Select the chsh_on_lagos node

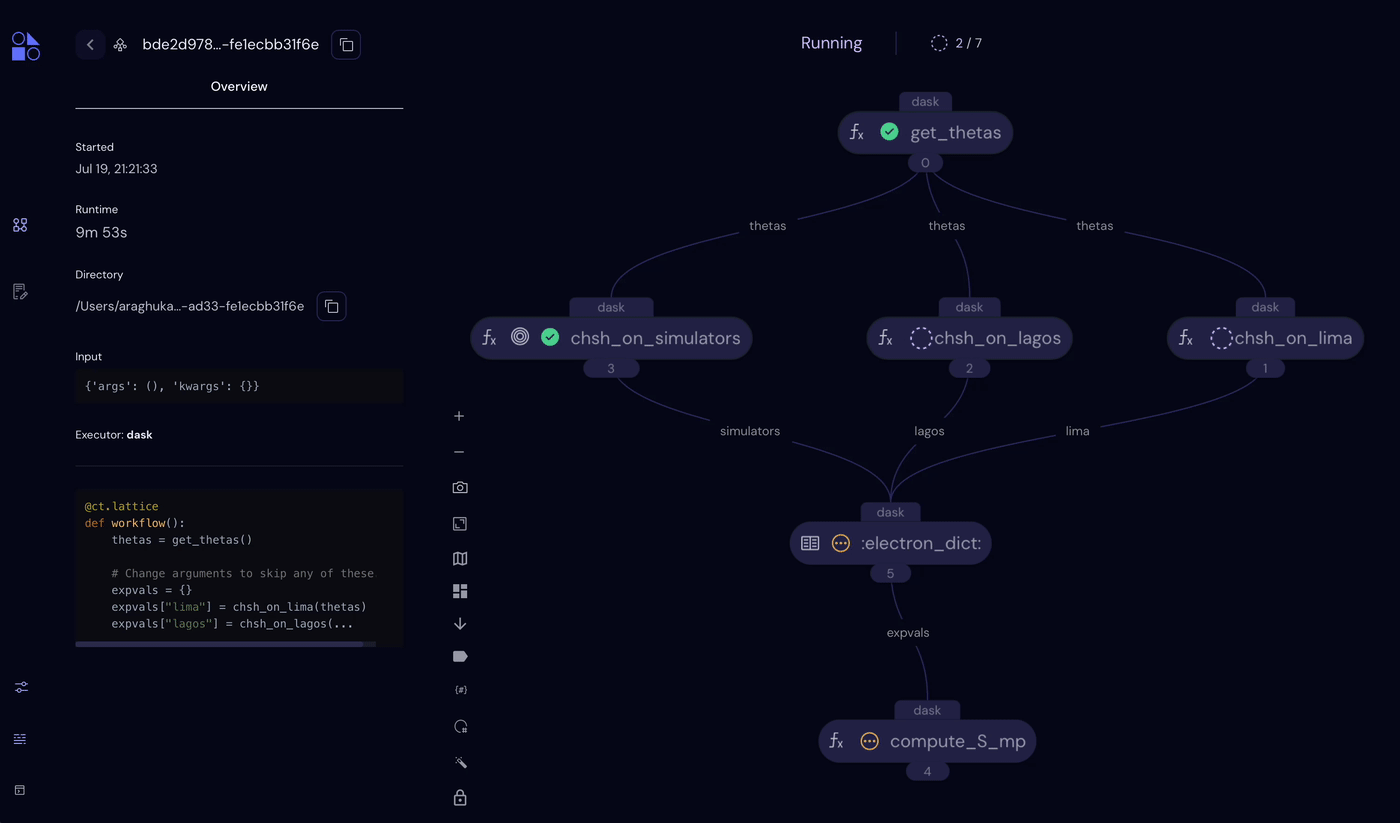[969, 338]
